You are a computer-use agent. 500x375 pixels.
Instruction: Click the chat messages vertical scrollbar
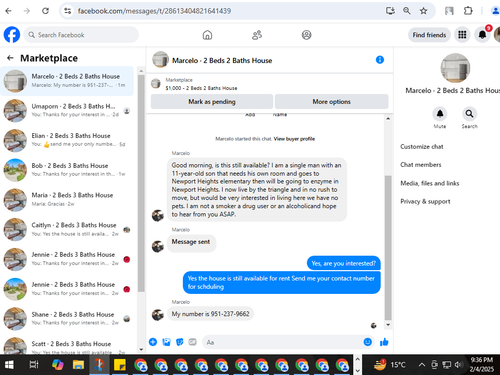pos(388,247)
